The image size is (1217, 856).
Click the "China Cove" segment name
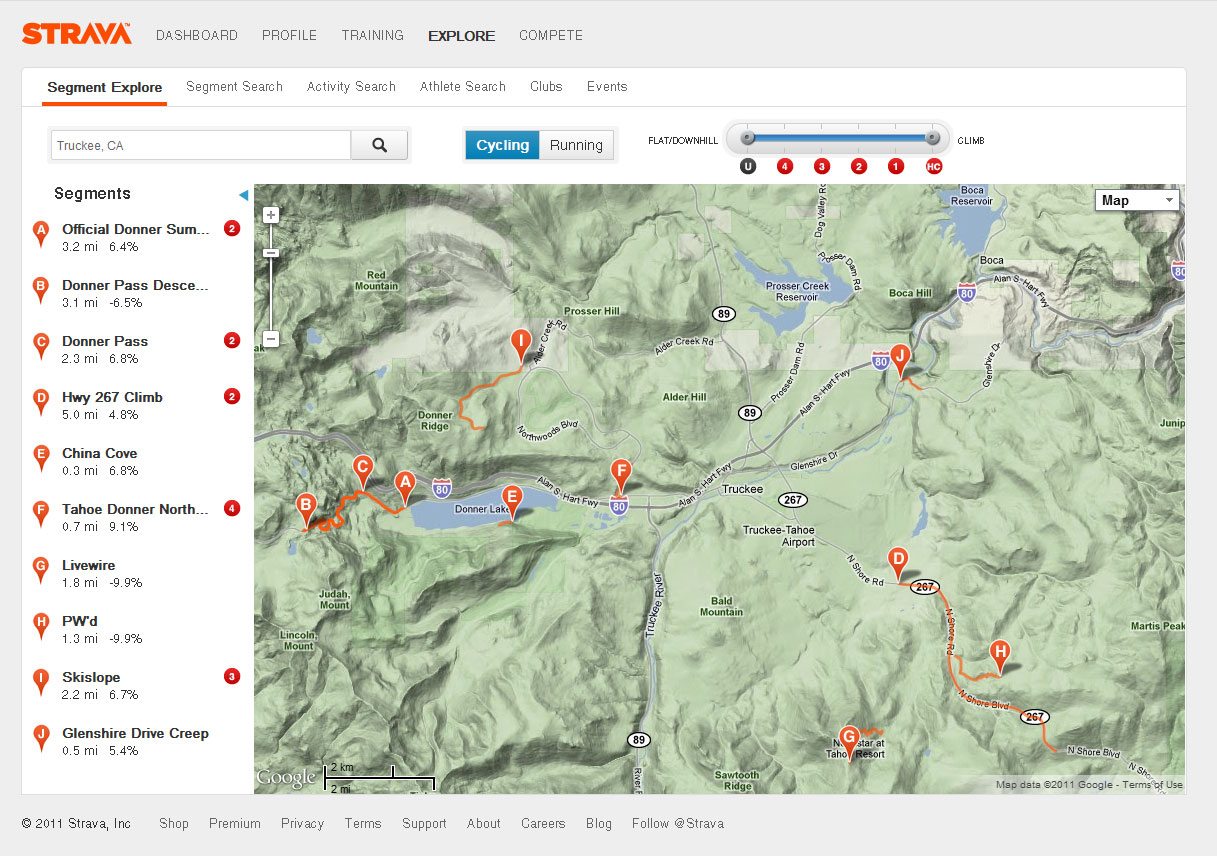(x=100, y=453)
